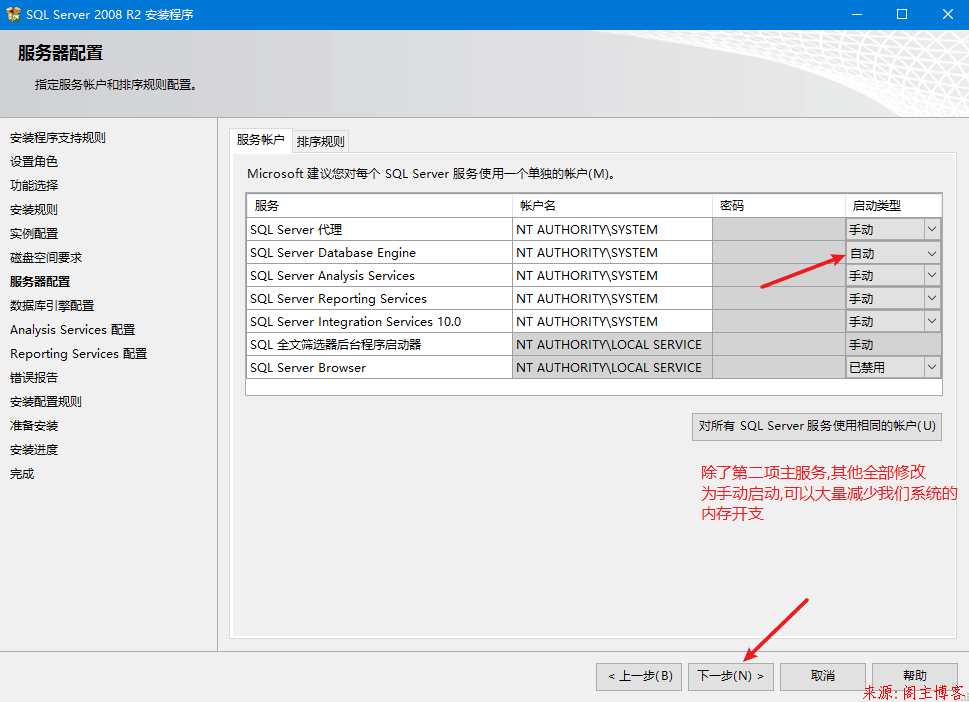This screenshot has width=969, height=702.
Task: Select the account name cell for SQL Server 代理
Action: coord(612,229)
